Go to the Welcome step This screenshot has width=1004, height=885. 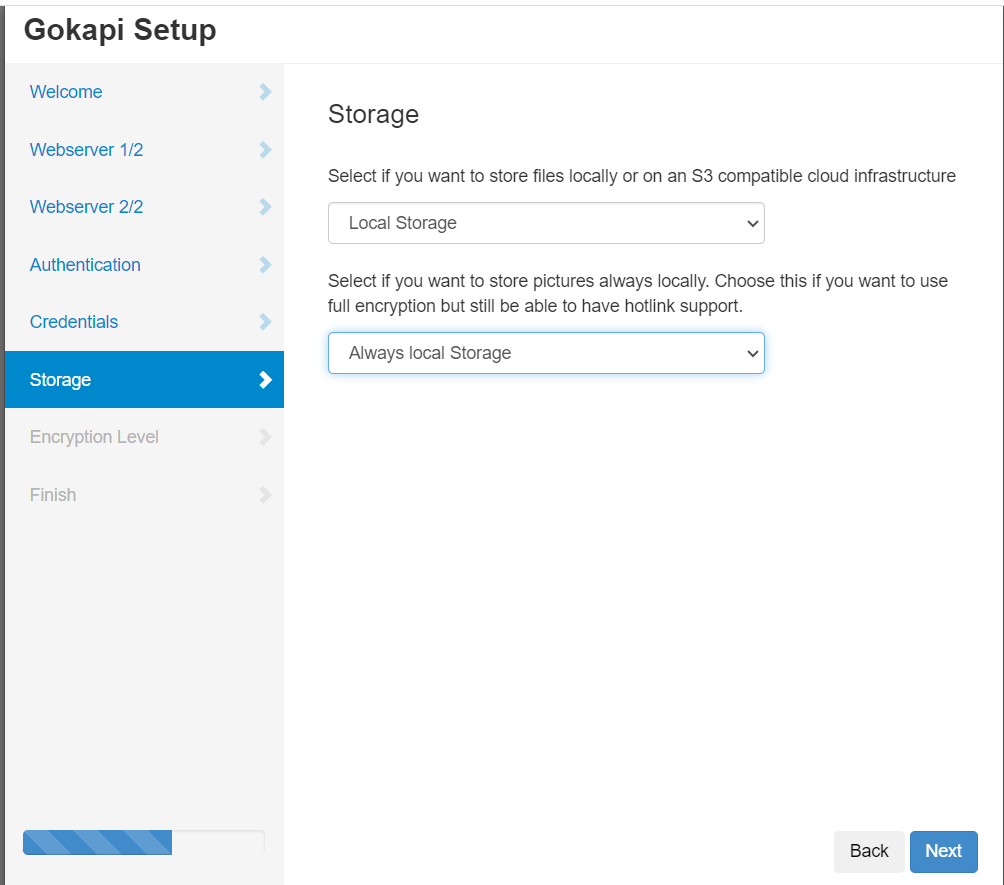[66, 92]
